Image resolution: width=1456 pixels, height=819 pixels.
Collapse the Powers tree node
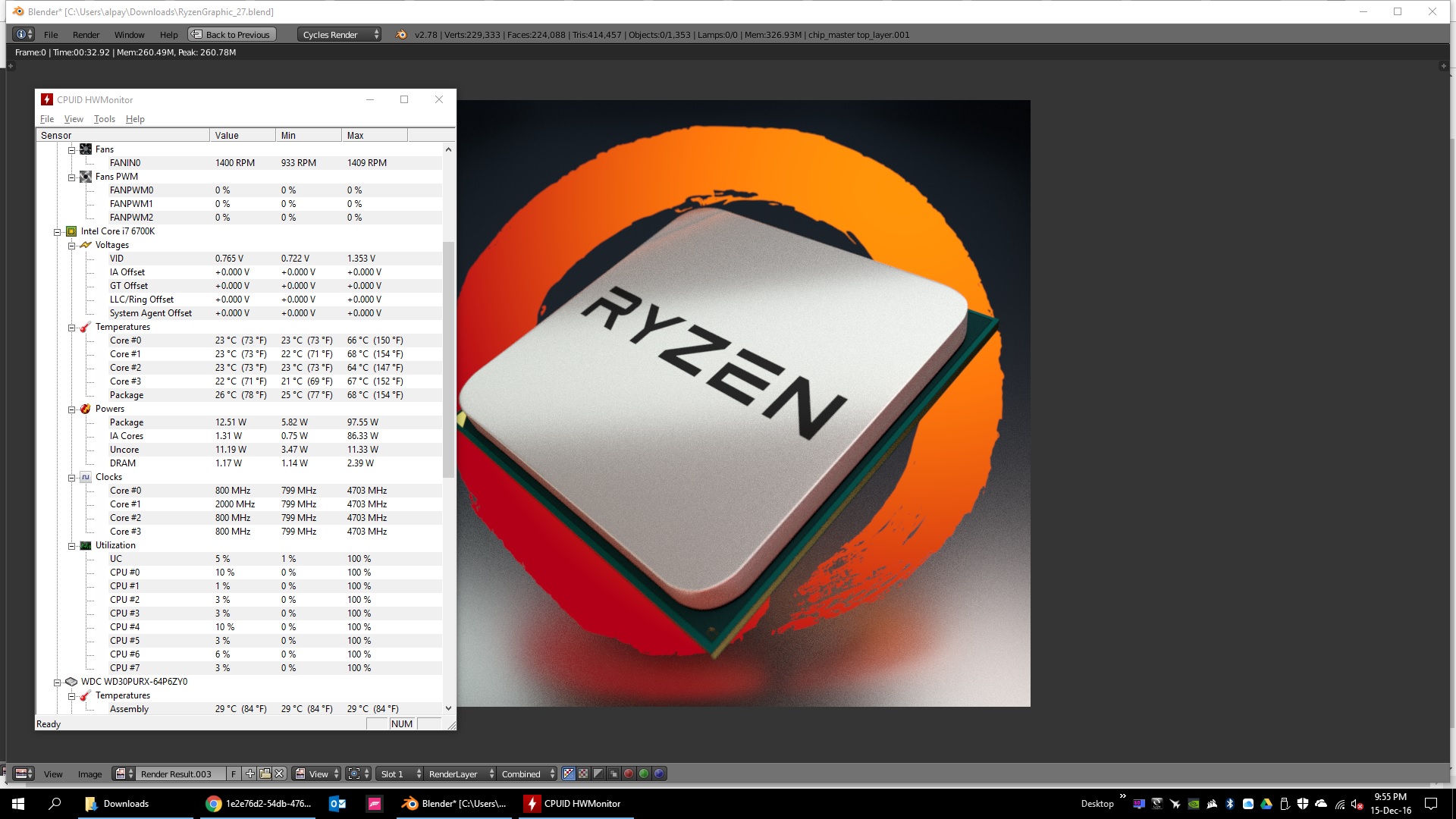pyautogui.click(x=72, y=409)
